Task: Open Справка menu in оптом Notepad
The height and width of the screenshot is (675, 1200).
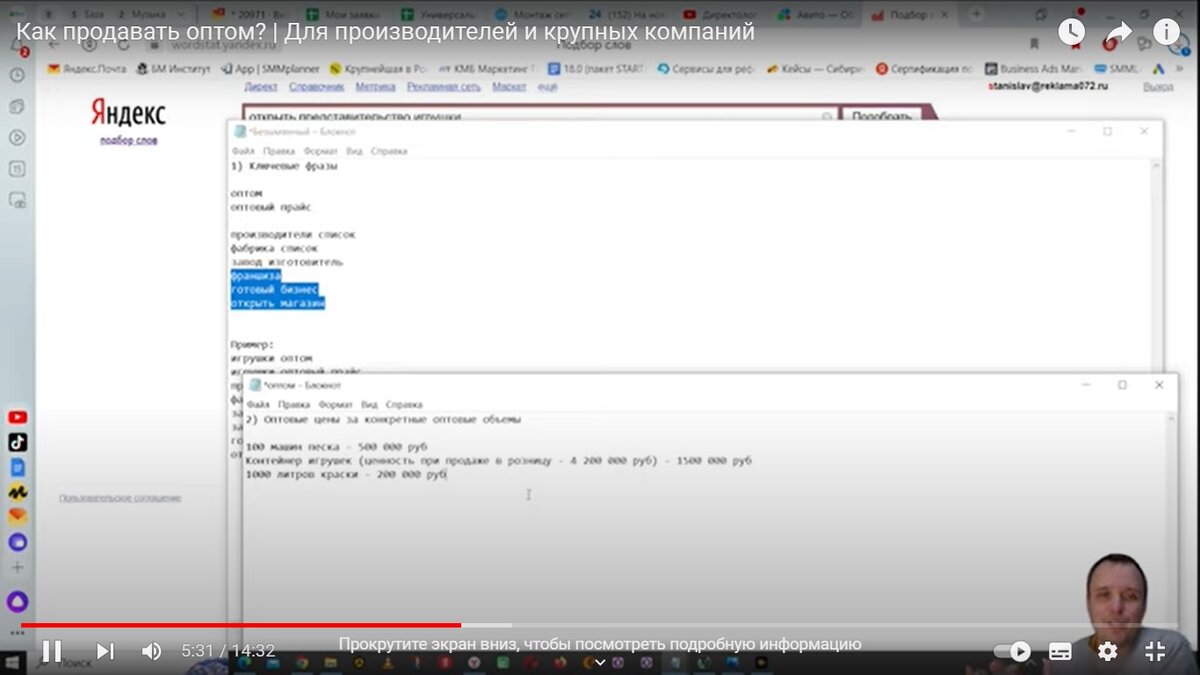Action: (404, 405)
